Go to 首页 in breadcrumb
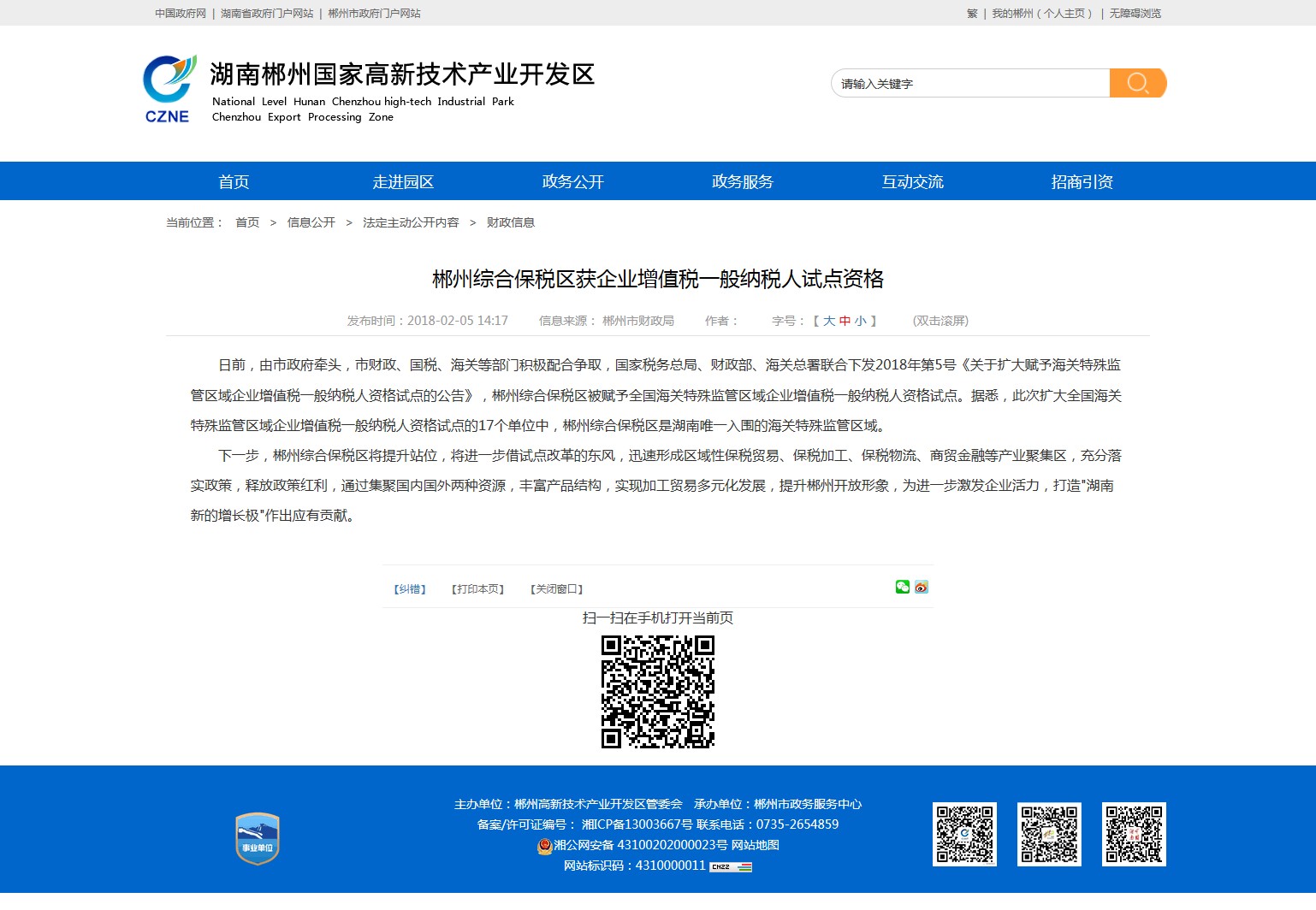The width and height of the screenshot is (1316, 910). pos(247,222)
